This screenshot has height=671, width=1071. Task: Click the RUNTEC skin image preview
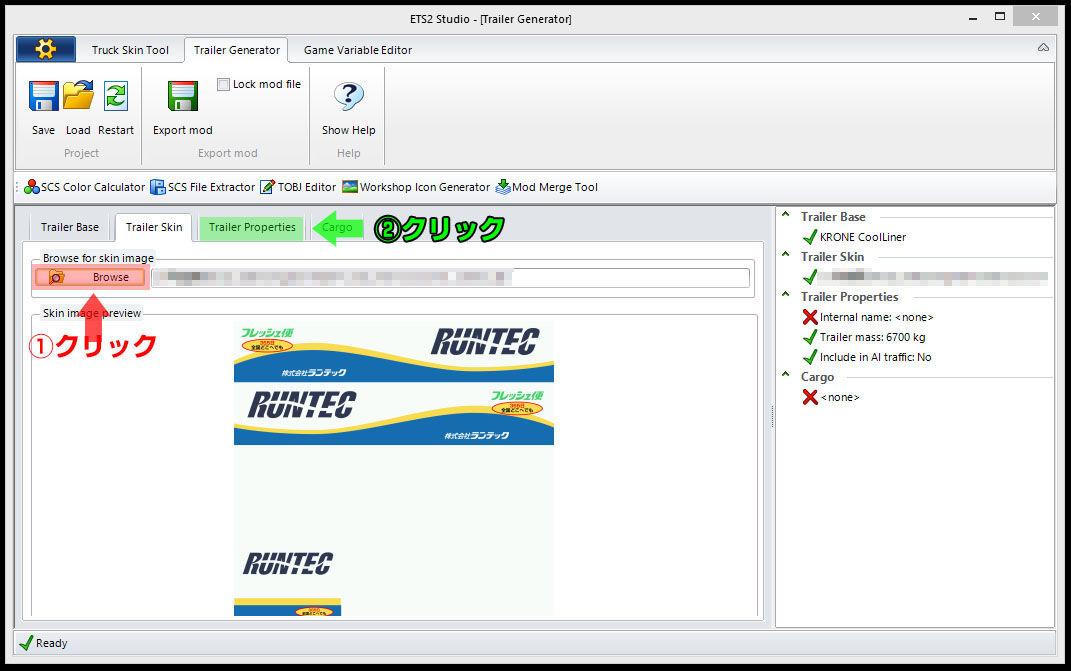click(393, 468)
